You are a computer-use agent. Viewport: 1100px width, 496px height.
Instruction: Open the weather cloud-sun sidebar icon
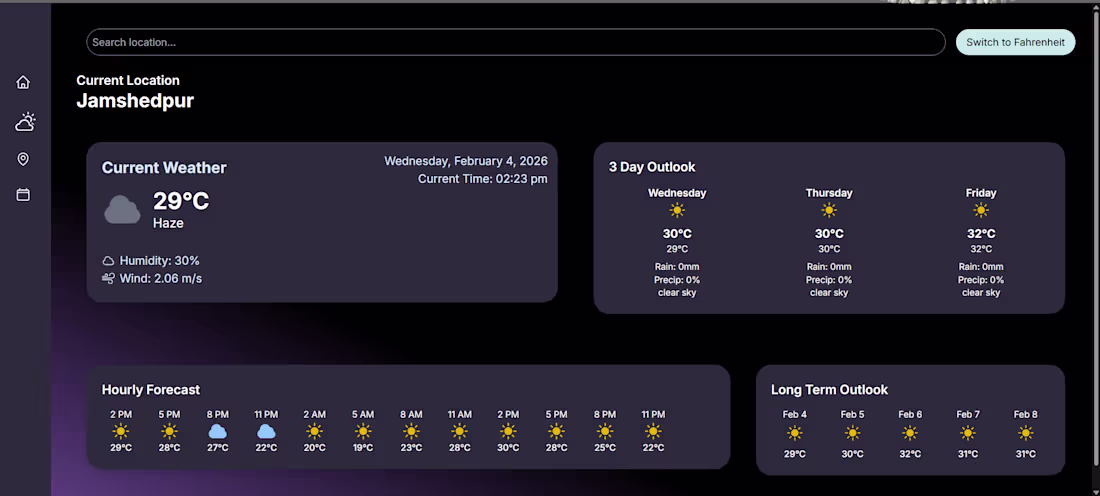coord(25,121)
